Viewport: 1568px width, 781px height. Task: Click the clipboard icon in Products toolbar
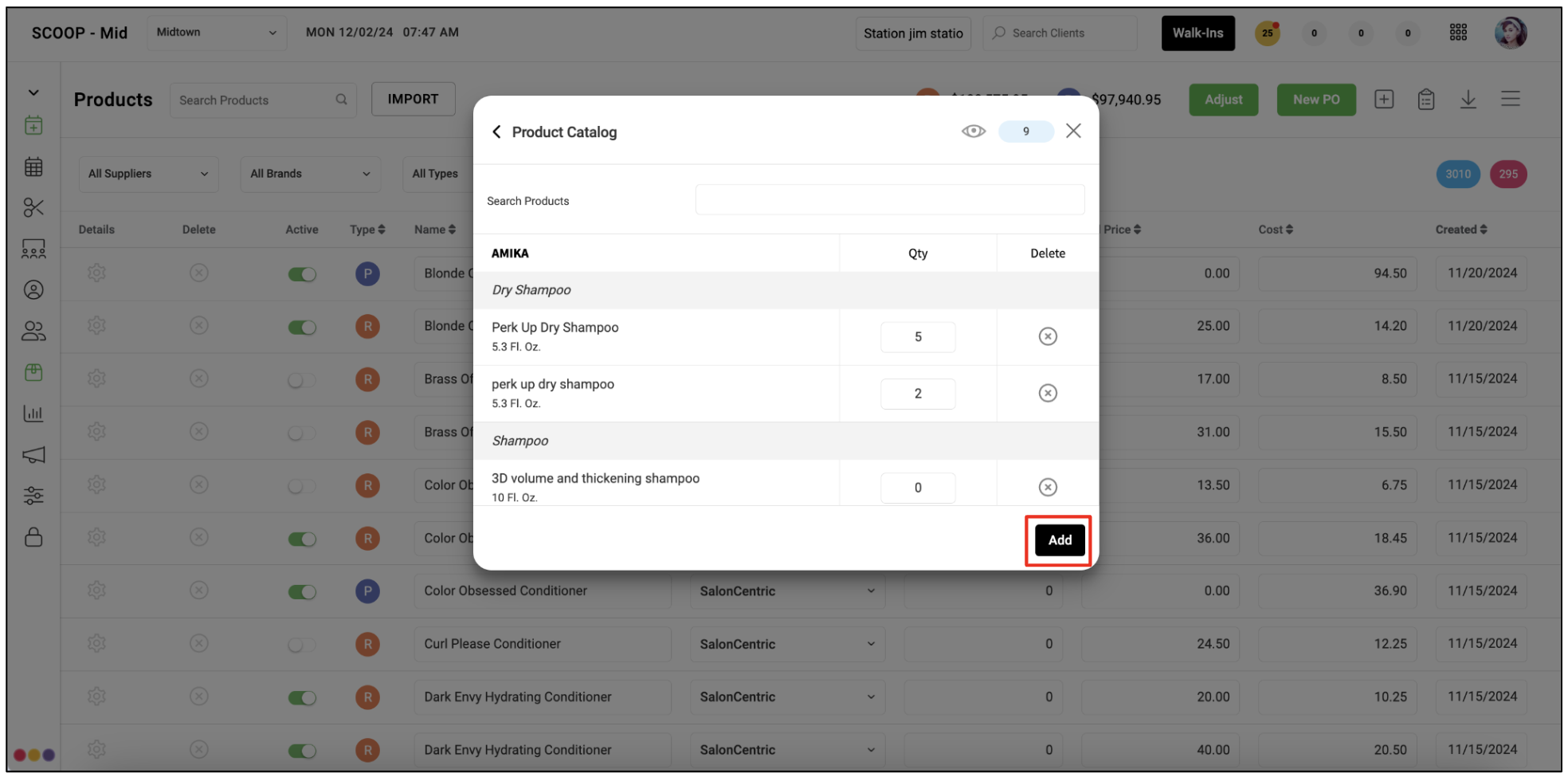[x=1426, y=100]
